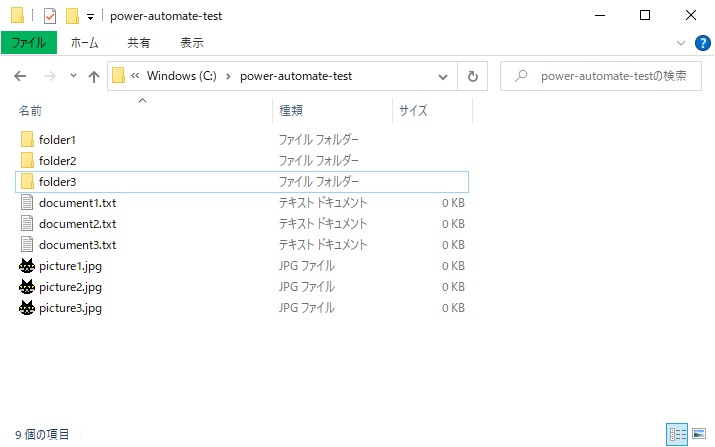Click the document1.txt file name

[78, 203]
